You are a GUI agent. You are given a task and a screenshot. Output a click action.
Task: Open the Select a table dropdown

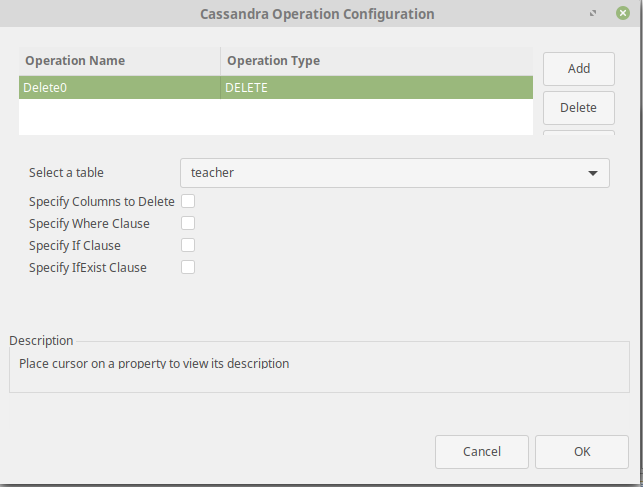(394, 173)
